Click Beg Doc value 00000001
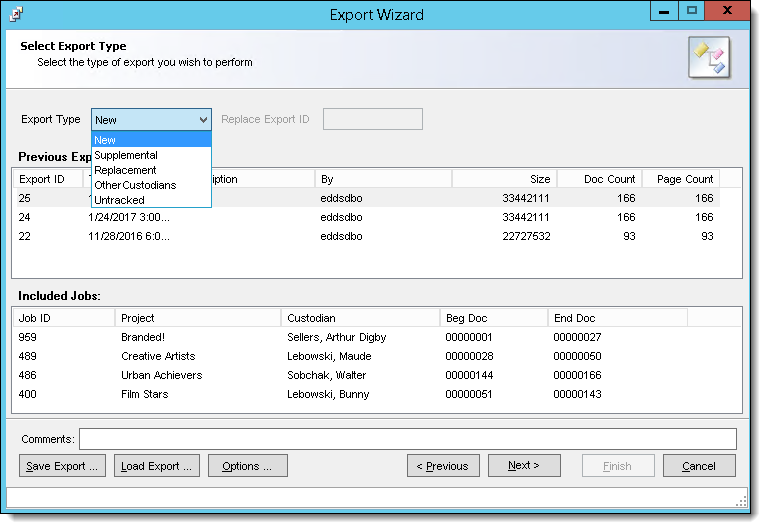Screen dimensions: 766x529 (x=469, y=337)
